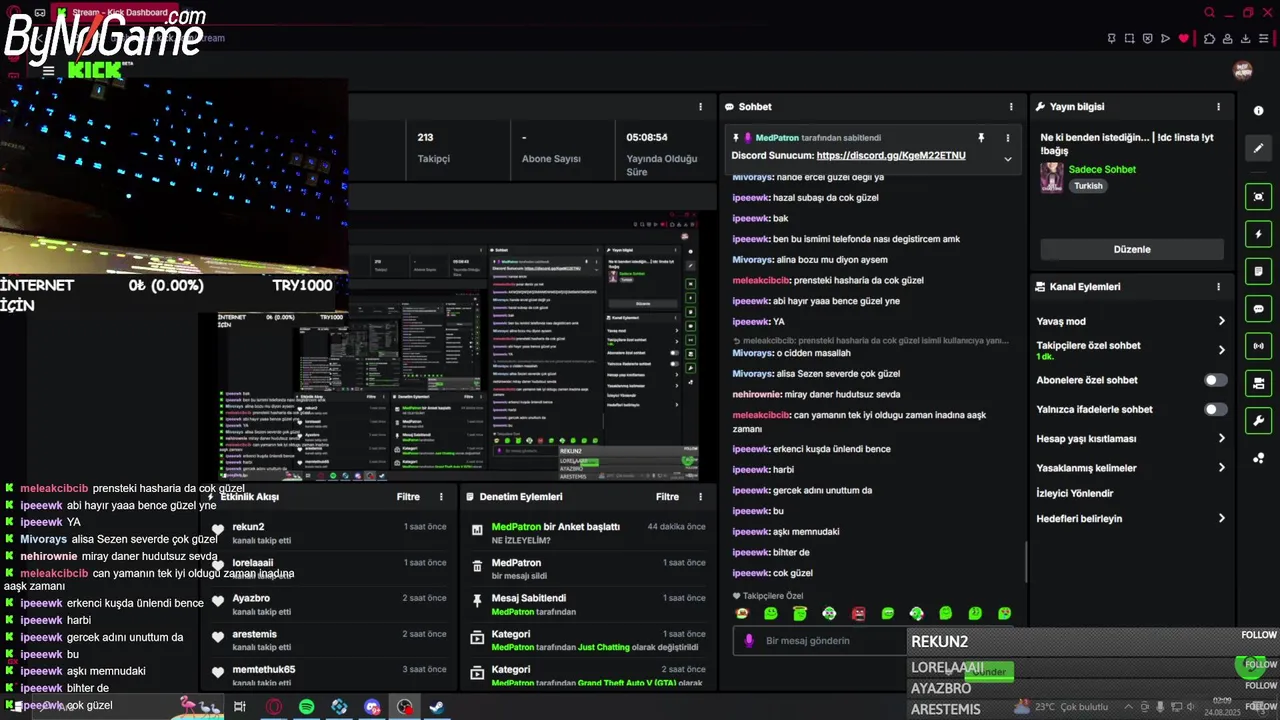Open the info icon in right sidebar

pos(1258,111)
